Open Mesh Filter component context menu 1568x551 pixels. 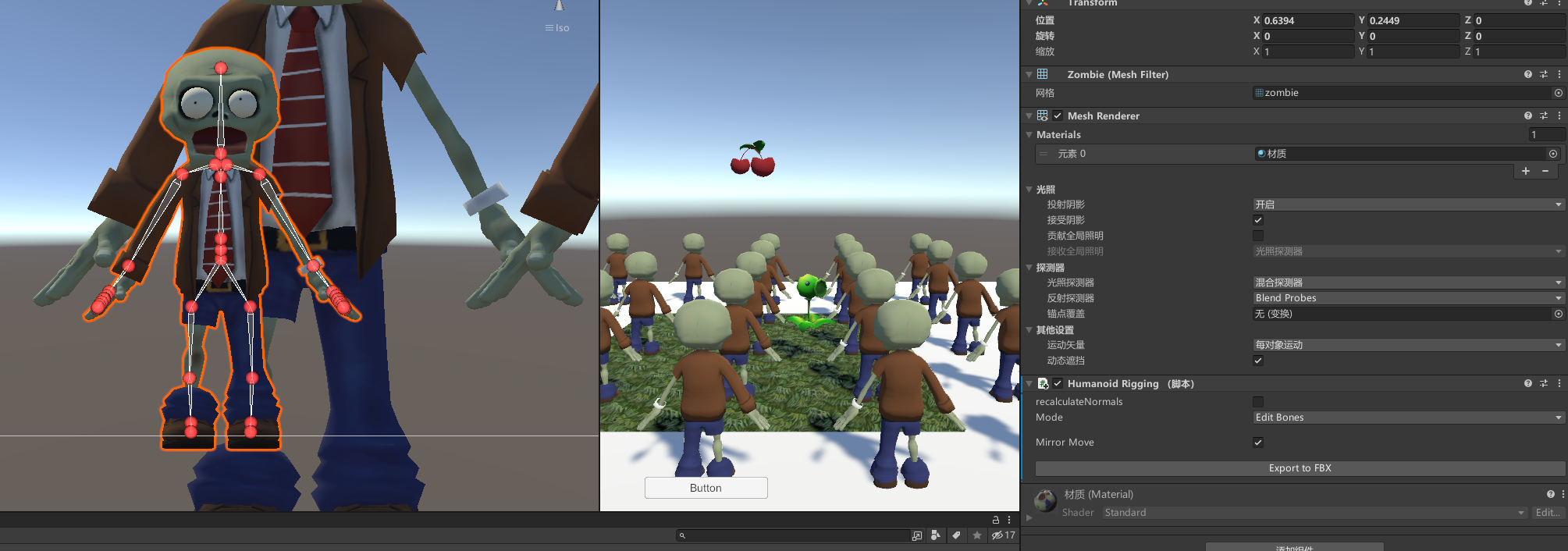(x=1559, y=74)
